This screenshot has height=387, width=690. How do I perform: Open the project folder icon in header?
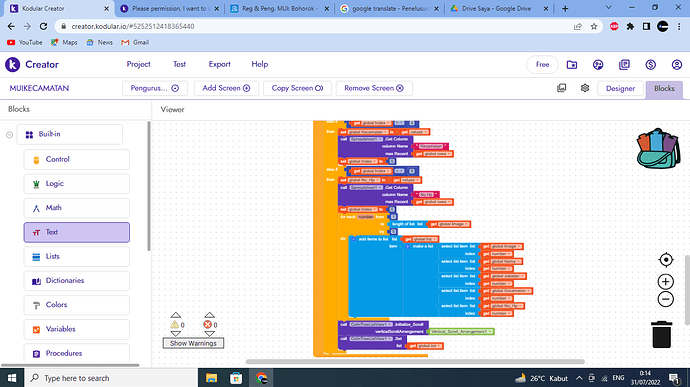(572, 65)
